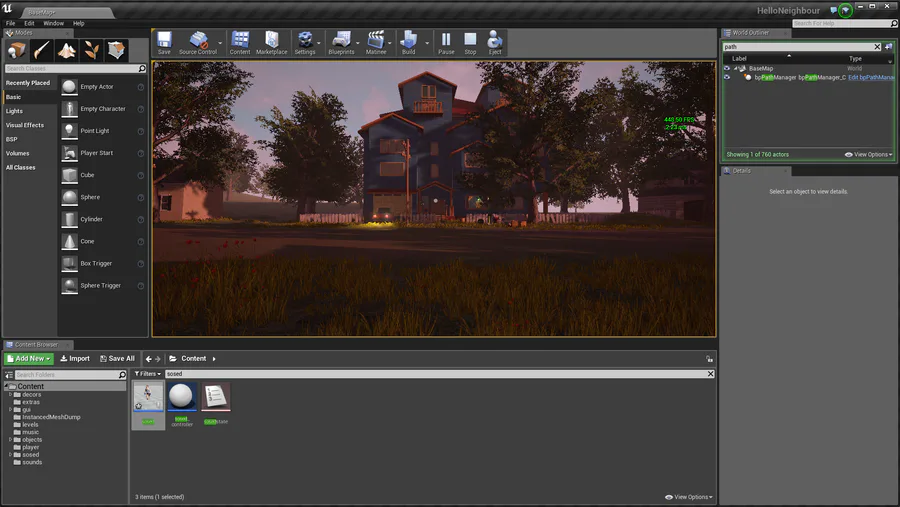900x507 pixels.
Task: Clear the World Outliner search text
Action: (877, 47)
